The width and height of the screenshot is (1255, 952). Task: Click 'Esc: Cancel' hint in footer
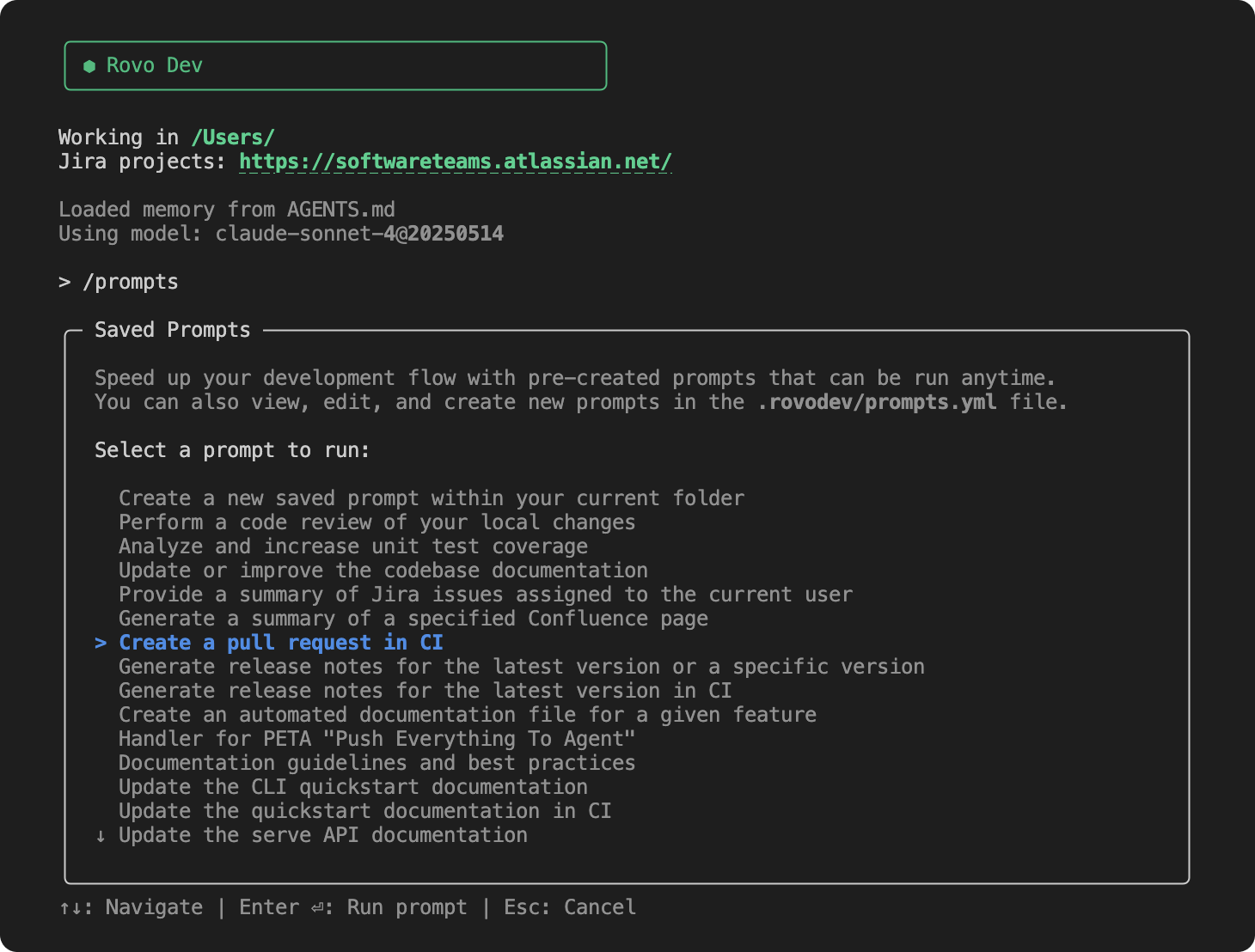570,907
